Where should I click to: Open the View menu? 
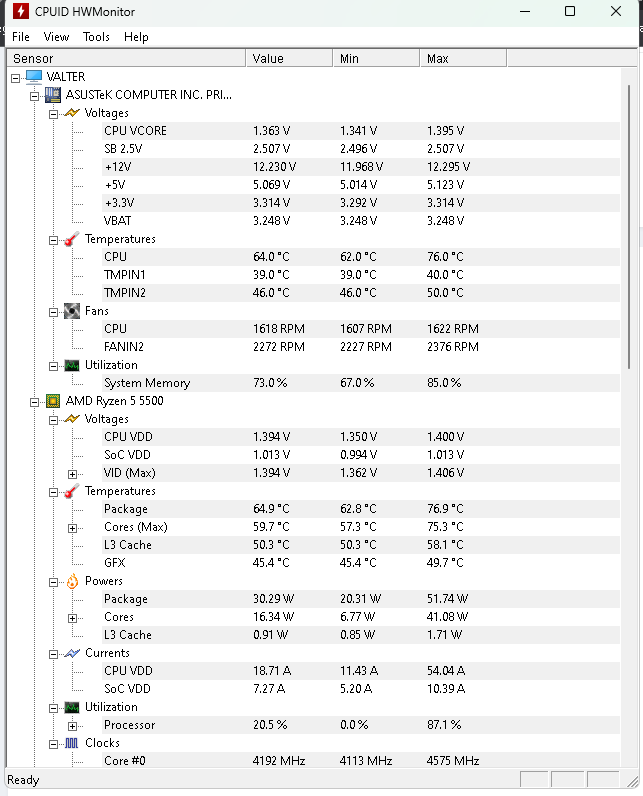[56, 37]
